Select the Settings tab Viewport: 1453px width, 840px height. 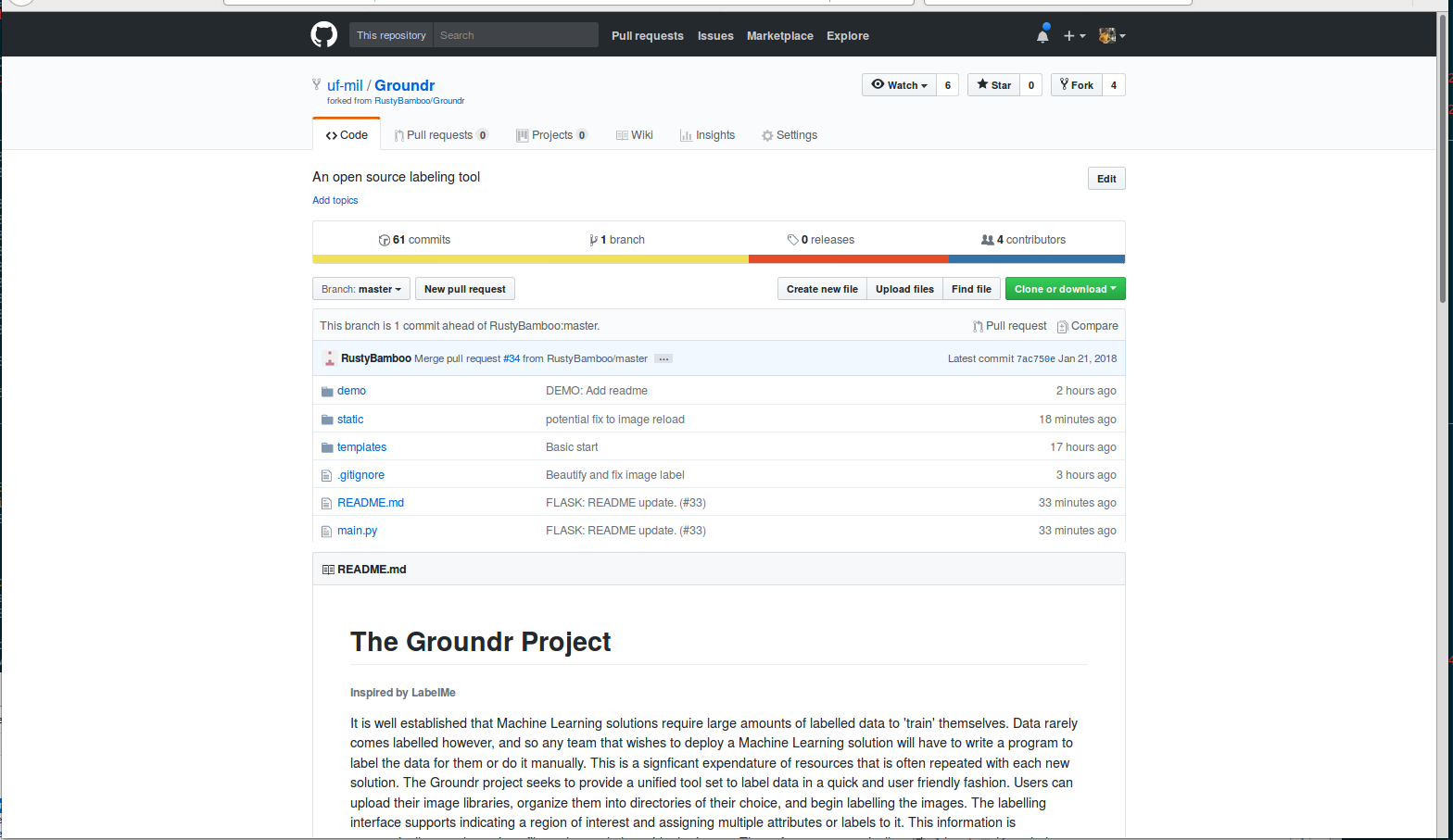click(790, 135)
